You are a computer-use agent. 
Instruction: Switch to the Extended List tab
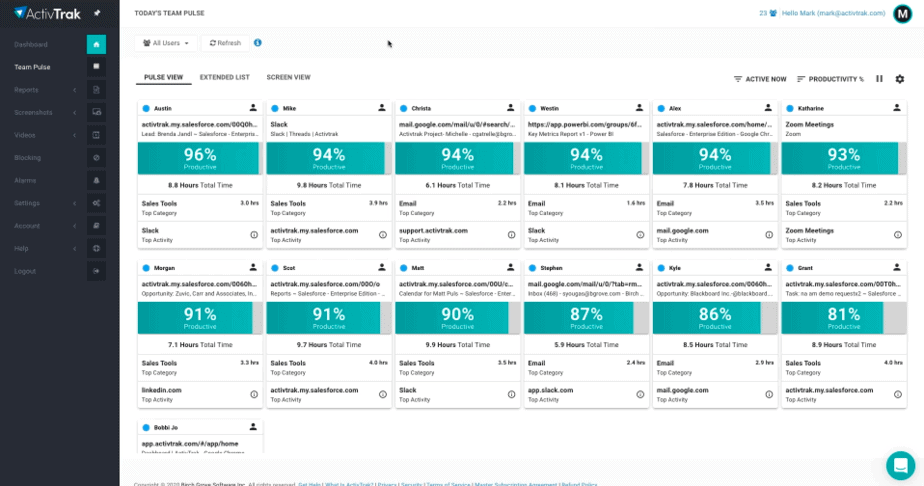coord(224,77)
